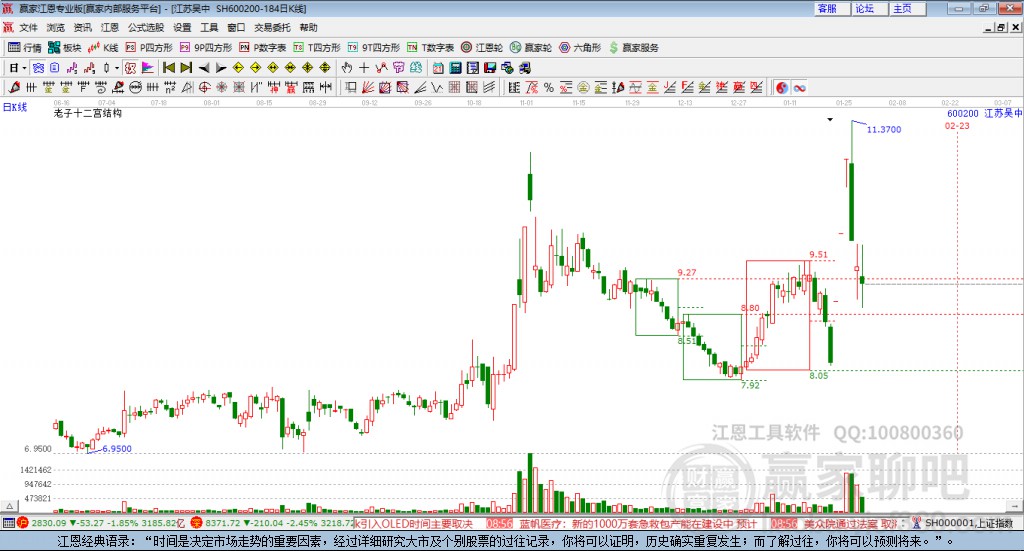
Task: Select the Gann fan lines tool
Action: coord(368,87)
